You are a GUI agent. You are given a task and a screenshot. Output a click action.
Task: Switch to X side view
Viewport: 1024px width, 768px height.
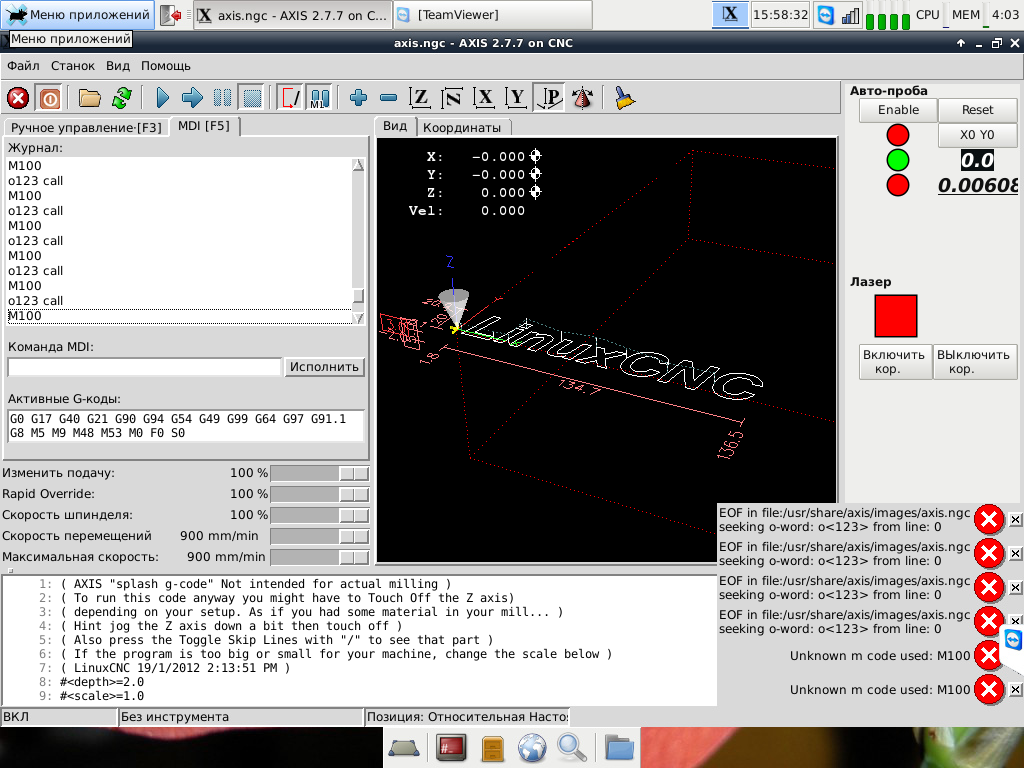point(484,99)
